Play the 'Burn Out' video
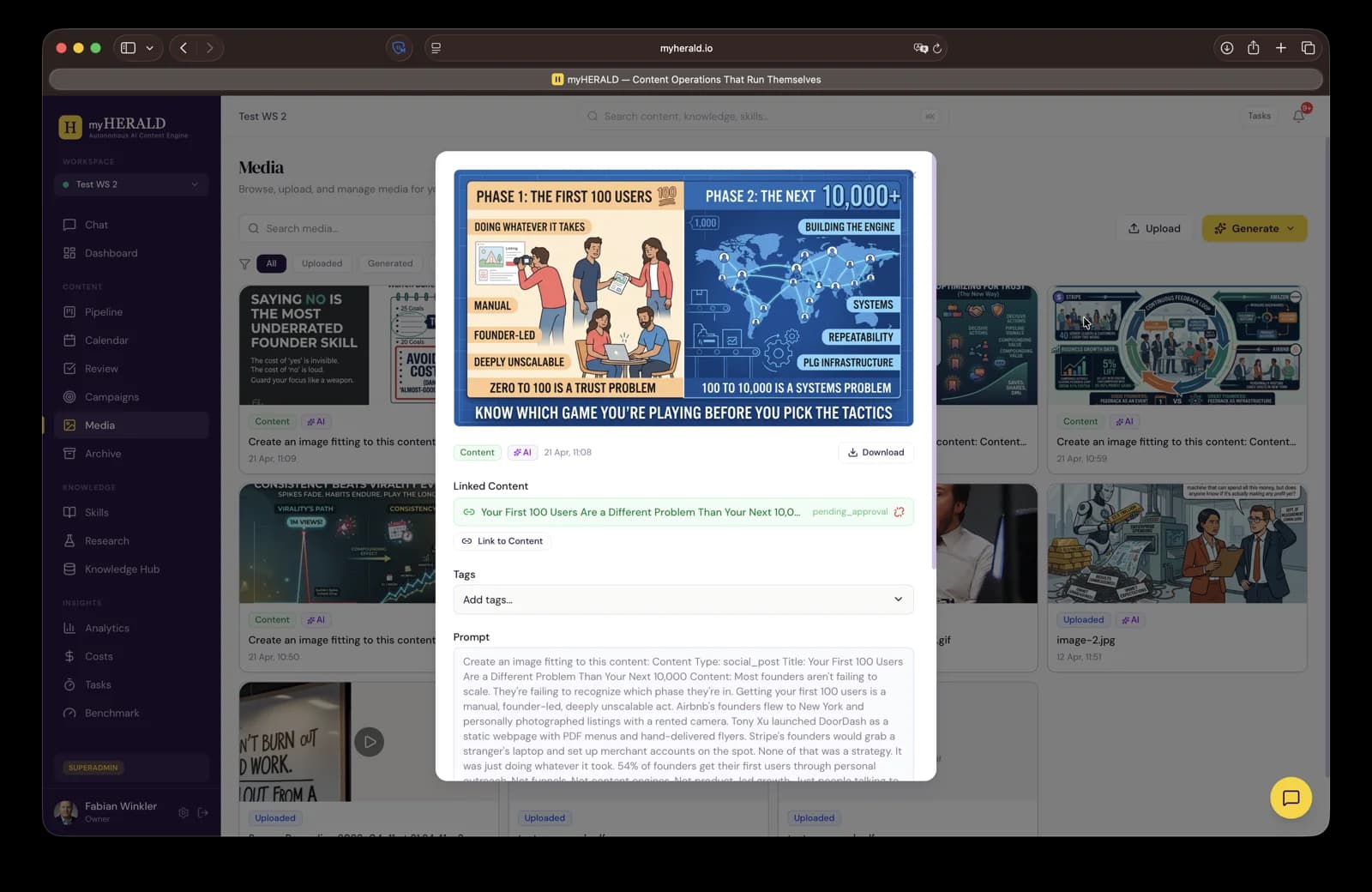This screenshot has width=1372, height=892. pos(370,742)
